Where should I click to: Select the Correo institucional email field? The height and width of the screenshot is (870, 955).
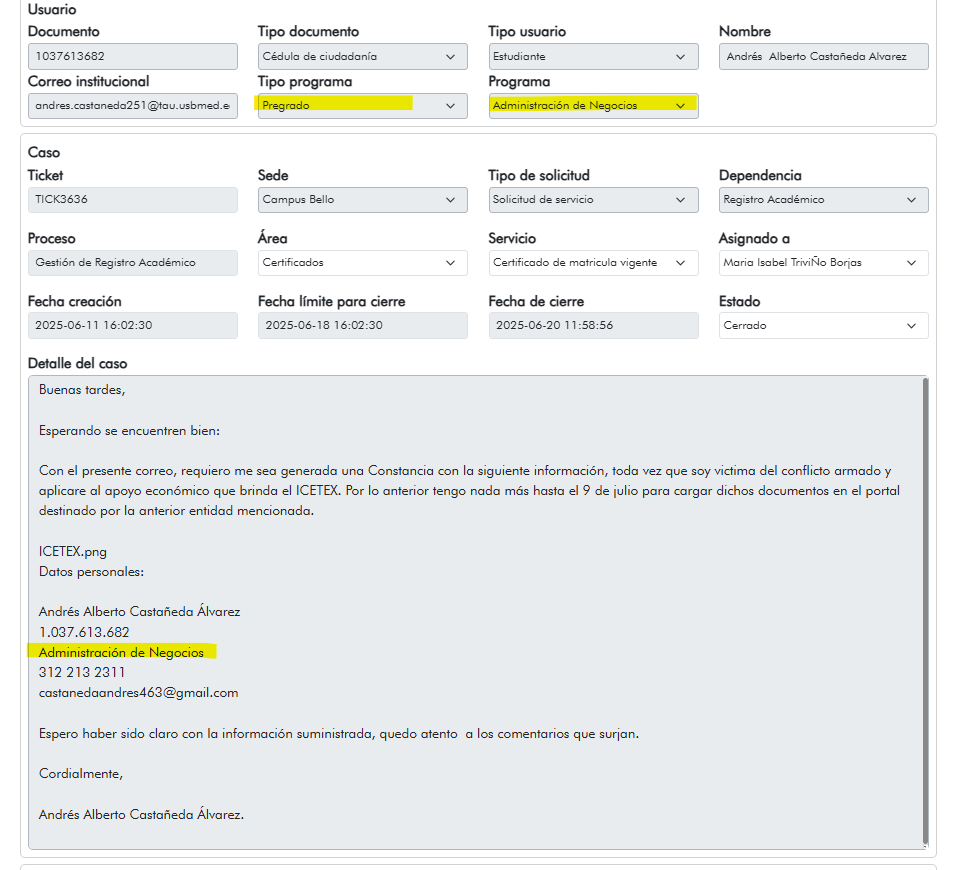pos(133,106)
